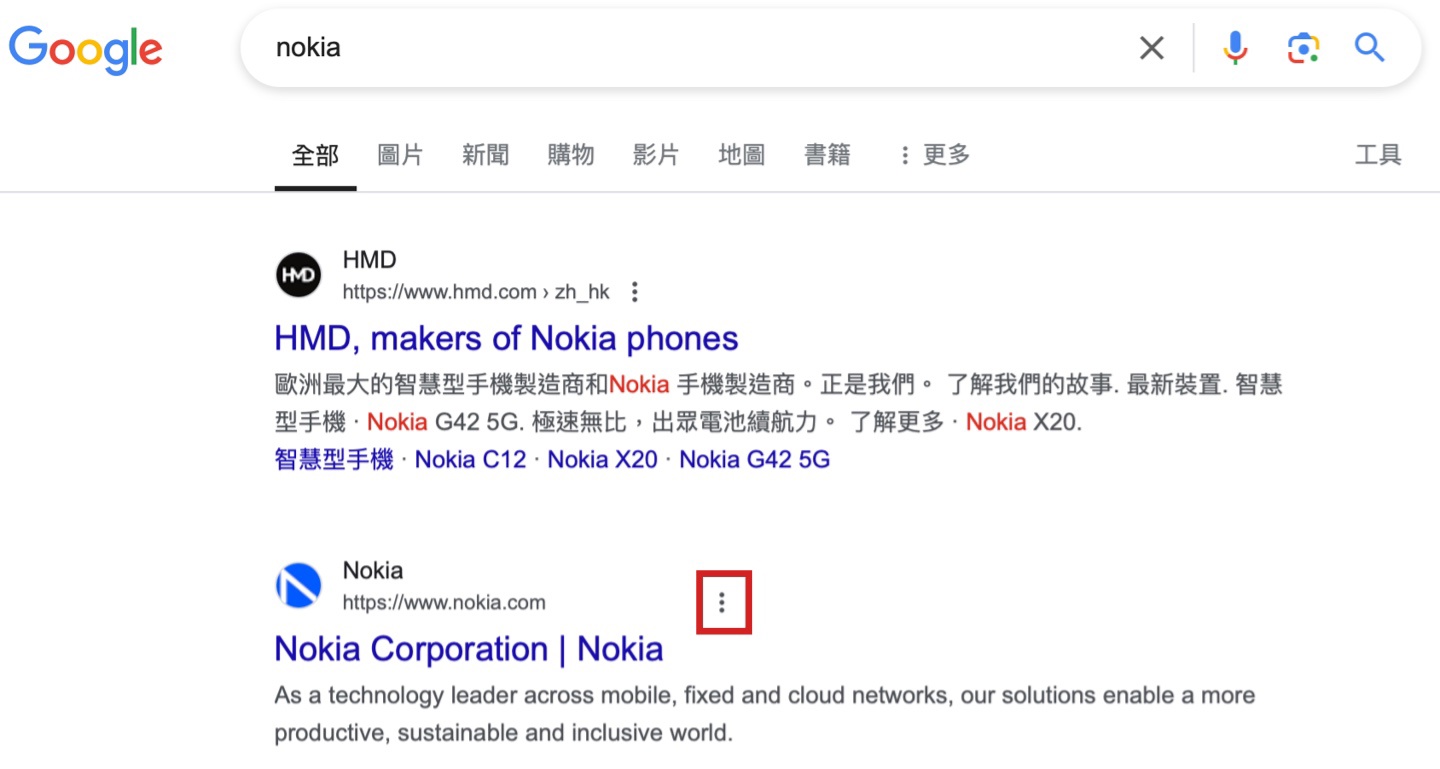Switch to the 新聞 tab
Image resolution: width=1440 pixels, height=769 pixels.
point(486,155)
